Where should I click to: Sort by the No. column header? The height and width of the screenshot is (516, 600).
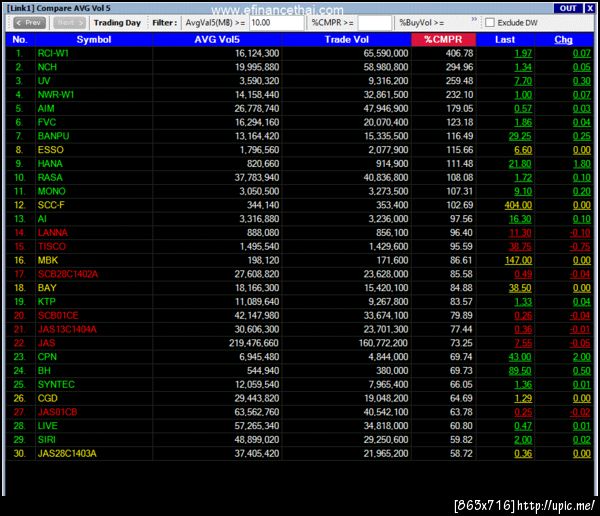pyautogui.click(x=20, y=40)
